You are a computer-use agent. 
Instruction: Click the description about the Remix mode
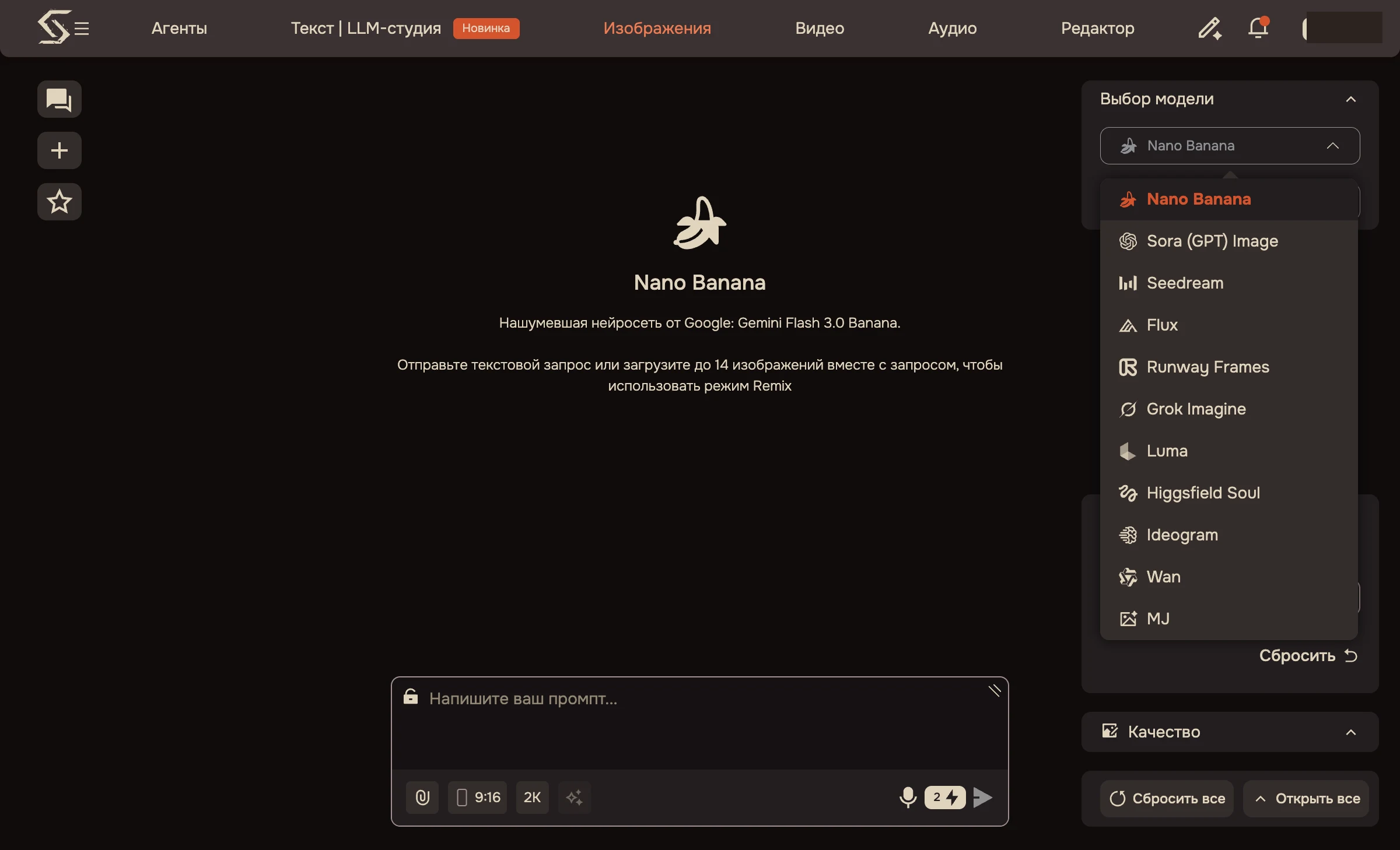tap(700, 375)
